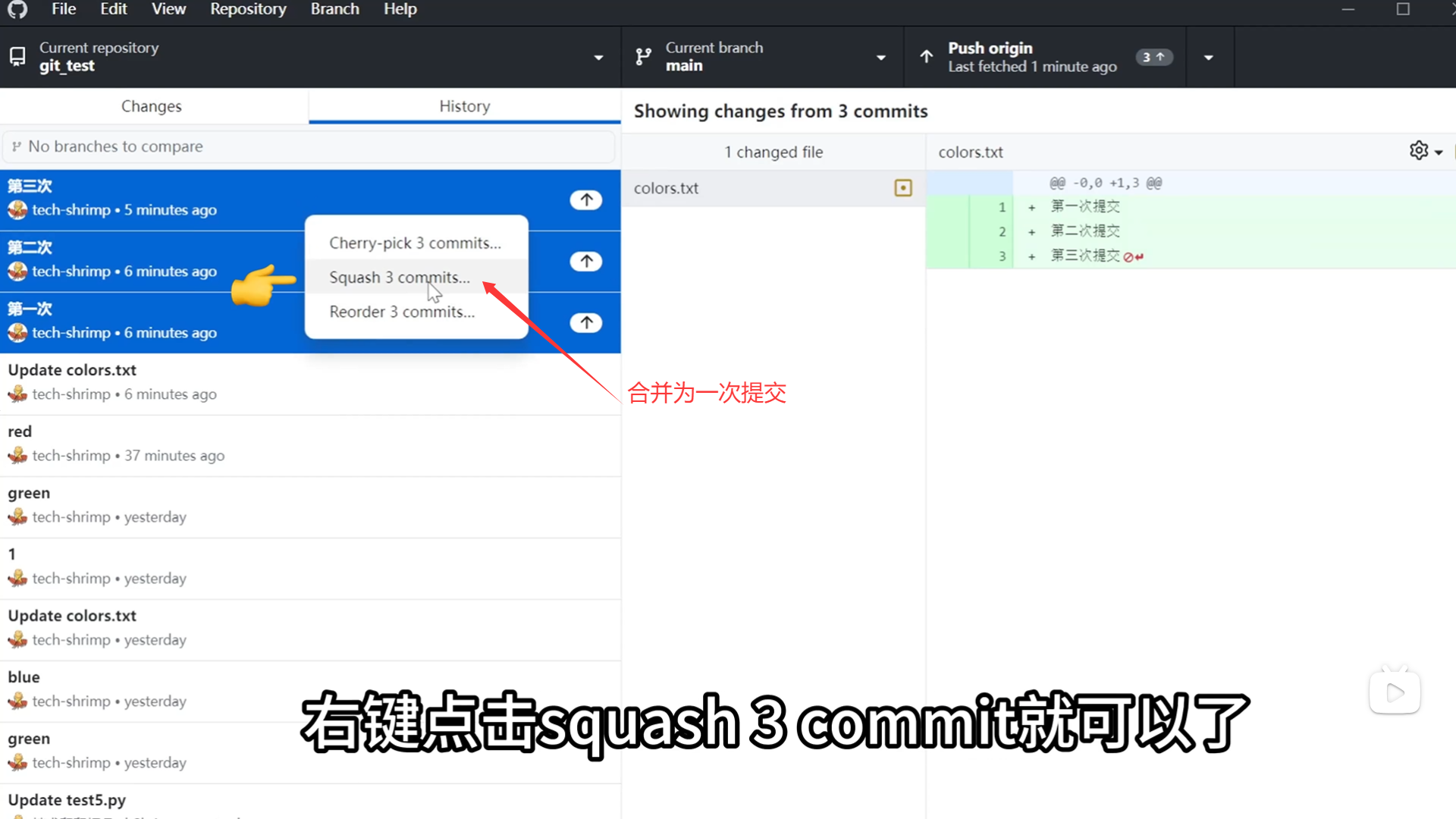The image size is (1456, 819).
Task: Click push arrow icon on 第二次 commit
Action: (586, 262)
